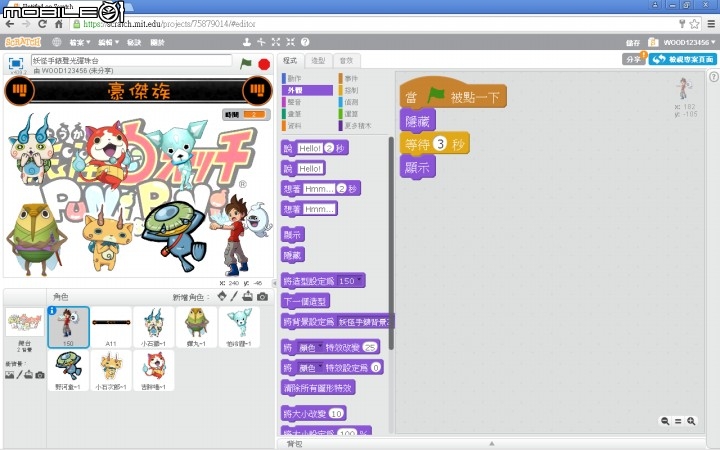Zoom in the scripts area
The height and width of the screenshot is (450, 720).
click(691, 421)
